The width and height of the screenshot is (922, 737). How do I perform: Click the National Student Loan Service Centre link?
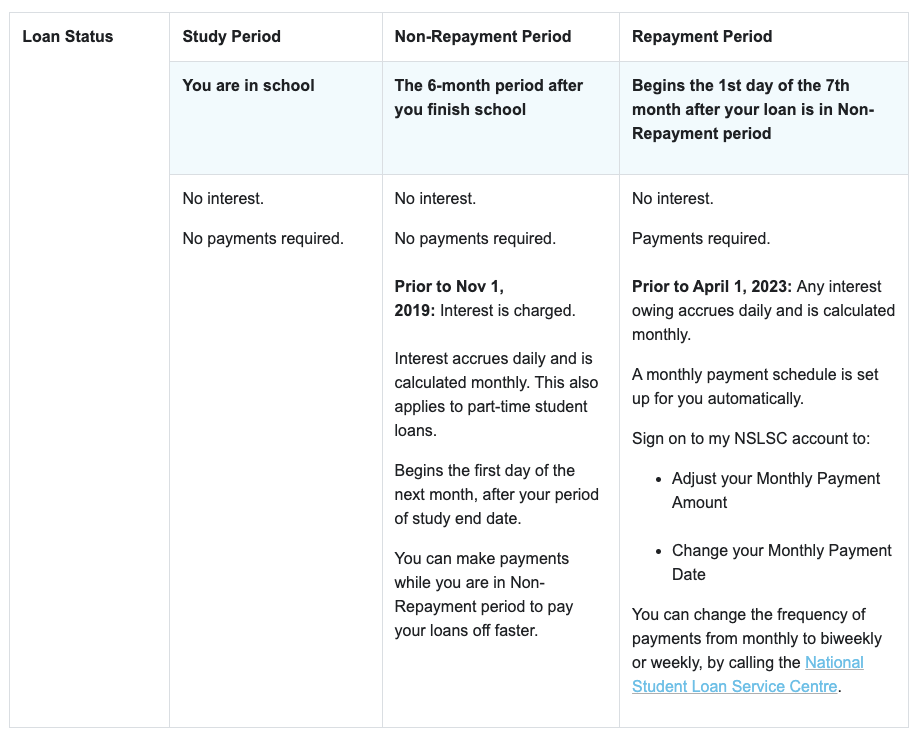[x=748, y=674]
